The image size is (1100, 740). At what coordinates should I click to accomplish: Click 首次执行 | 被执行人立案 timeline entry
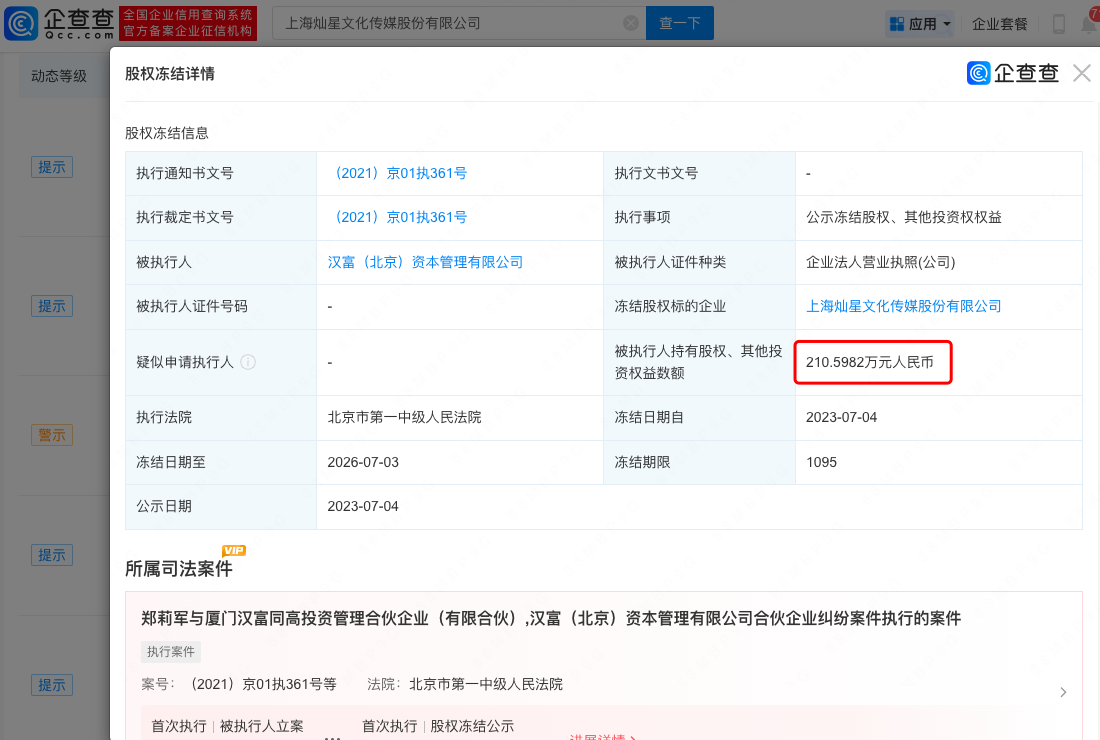pos(227,726)
